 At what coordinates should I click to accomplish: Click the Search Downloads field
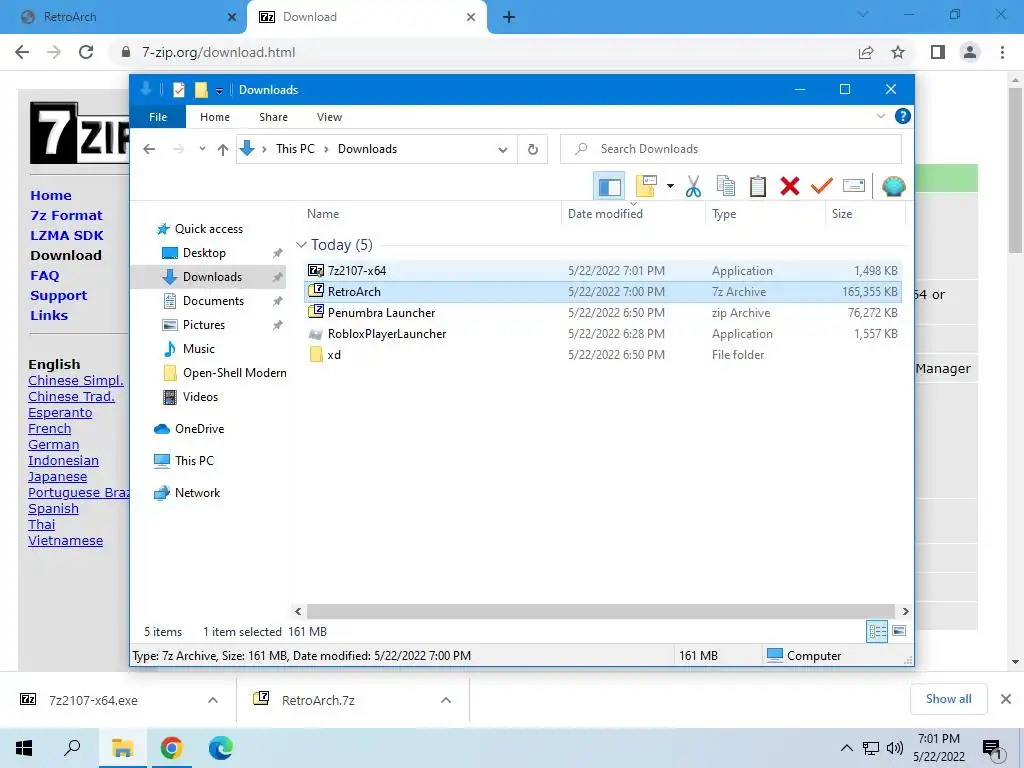click(731, 149)
